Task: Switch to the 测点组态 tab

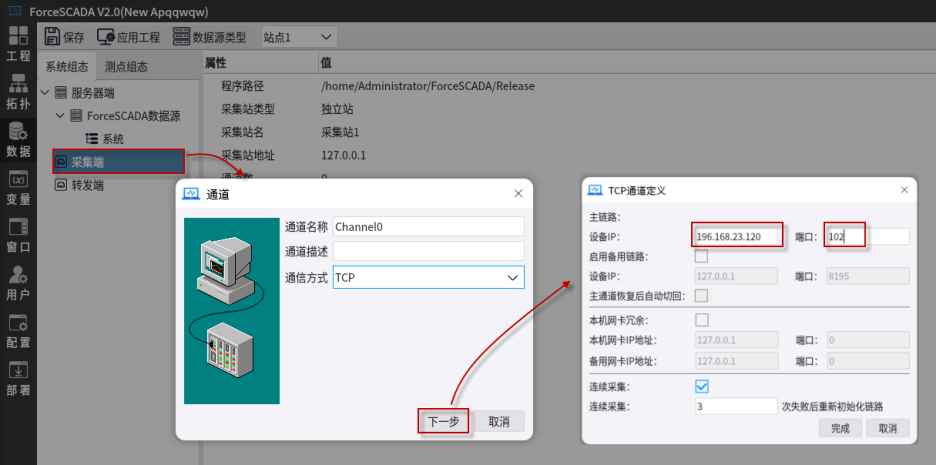Action: click(x=126, y=67)
